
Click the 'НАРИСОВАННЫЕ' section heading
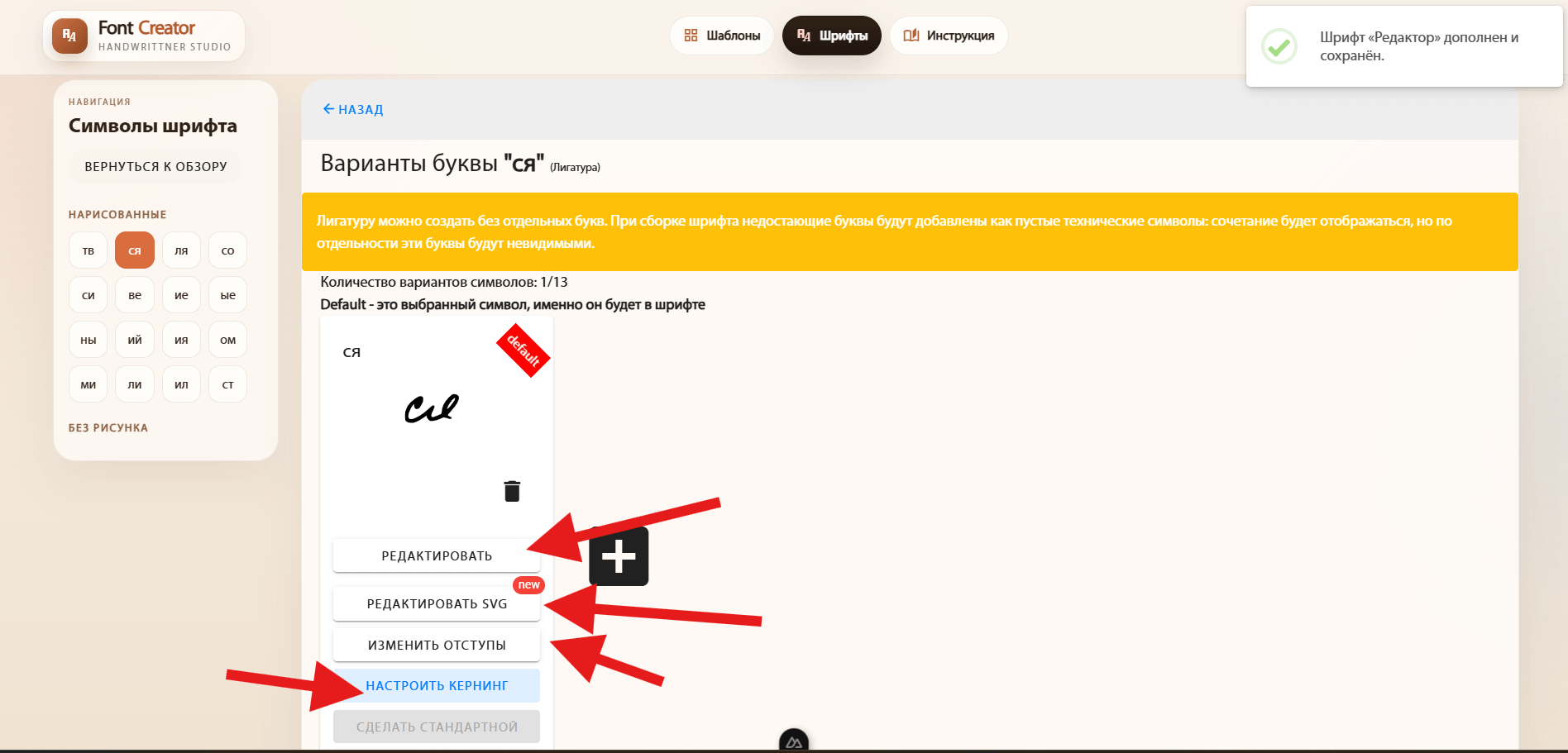(117, 215)
